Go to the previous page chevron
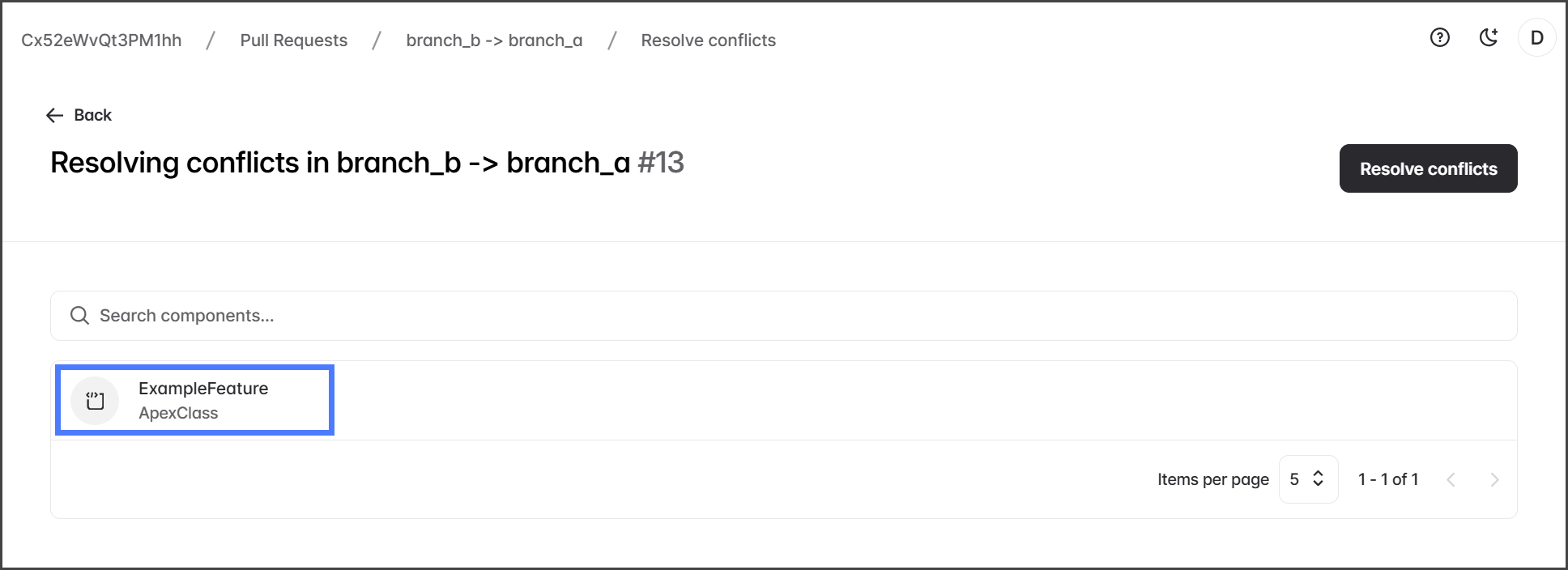Viewport: 1568px width, 570px height. pos(1451,480)
